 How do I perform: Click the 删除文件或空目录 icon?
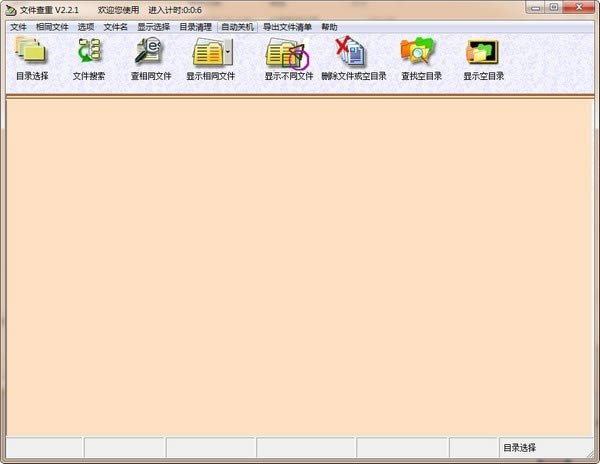click(x=353, y=52)
